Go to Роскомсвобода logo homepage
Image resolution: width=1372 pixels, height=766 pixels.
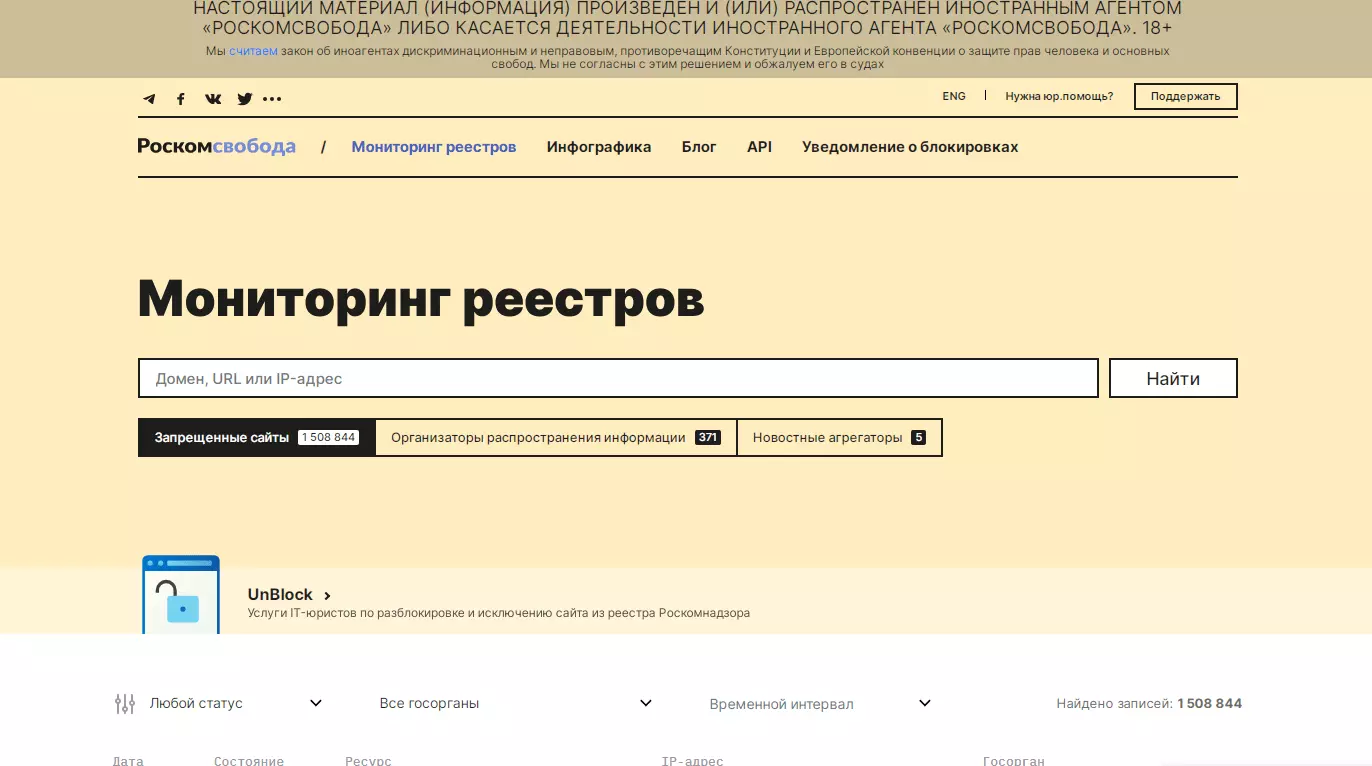(217, 147)
